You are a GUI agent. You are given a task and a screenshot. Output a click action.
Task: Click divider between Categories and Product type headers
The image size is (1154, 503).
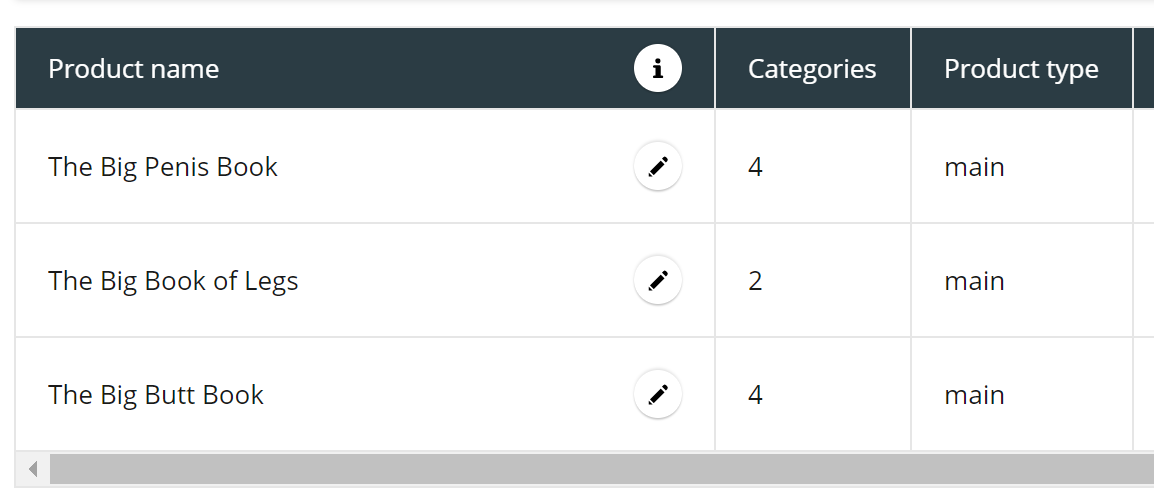point(911,68)
